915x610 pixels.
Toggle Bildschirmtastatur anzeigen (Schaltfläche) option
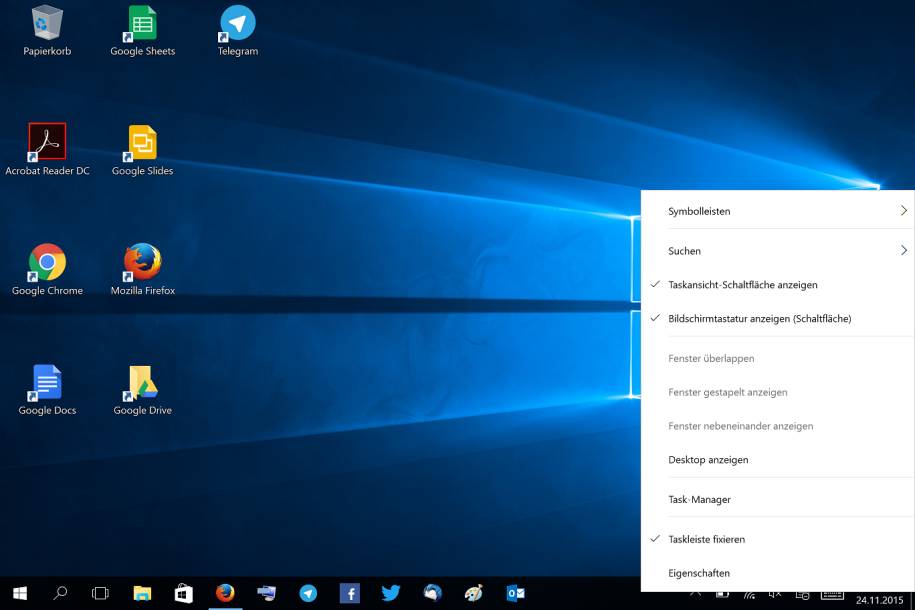pyautogui.click(x=777, y=319)
